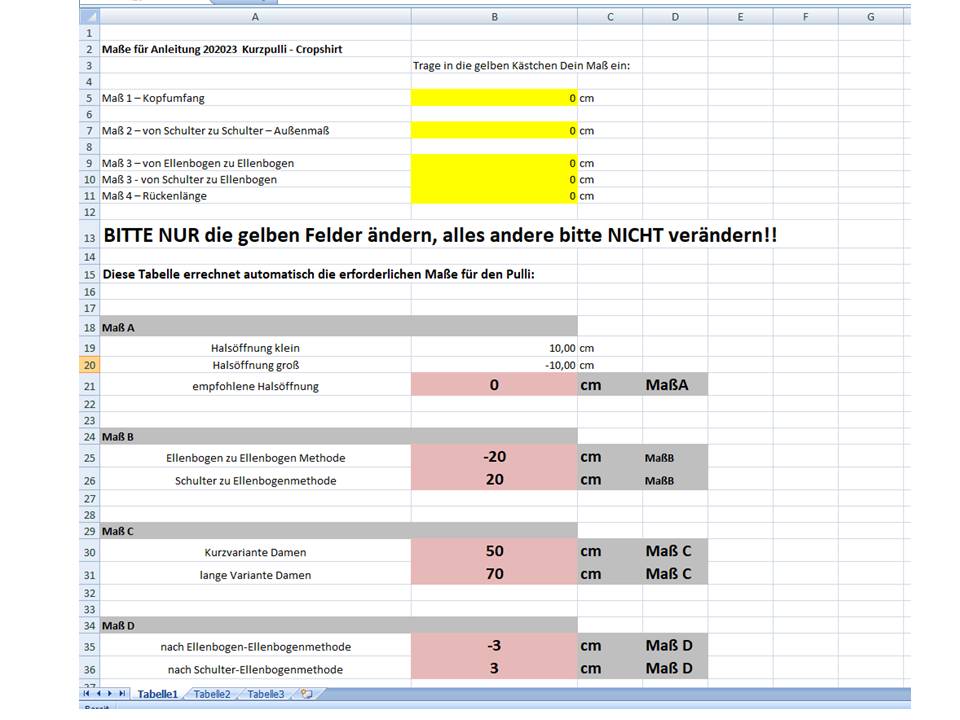Select row 13 header

pos(89,236)
